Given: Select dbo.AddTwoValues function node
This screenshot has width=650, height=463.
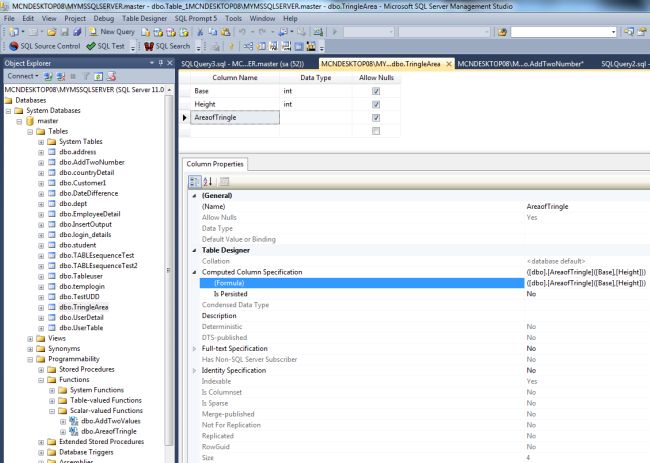Looking at the screenshot, I should pos(111,421).
